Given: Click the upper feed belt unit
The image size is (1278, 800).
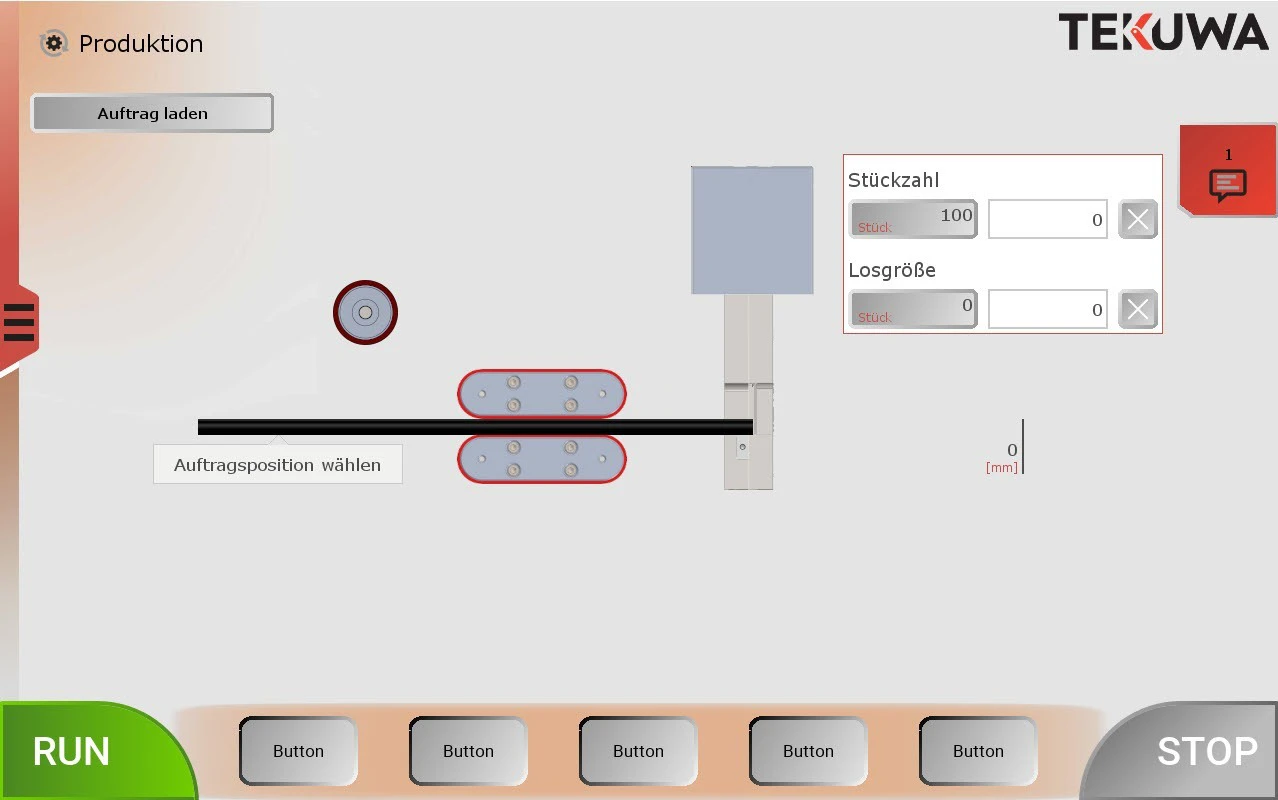Looking at the screenshot, I should click(x=541, y=393).
